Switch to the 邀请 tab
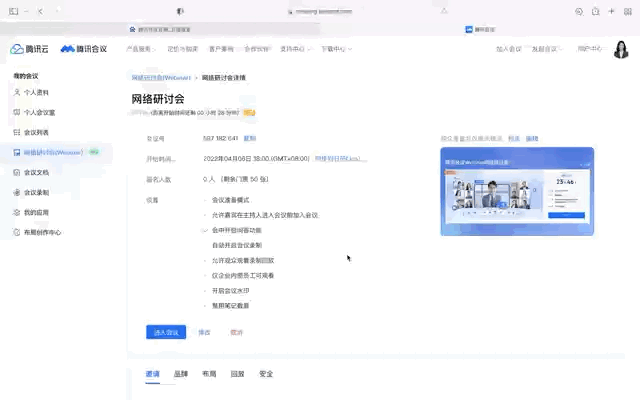This screenshot has height=400, width=640. (x=152, y=374)
